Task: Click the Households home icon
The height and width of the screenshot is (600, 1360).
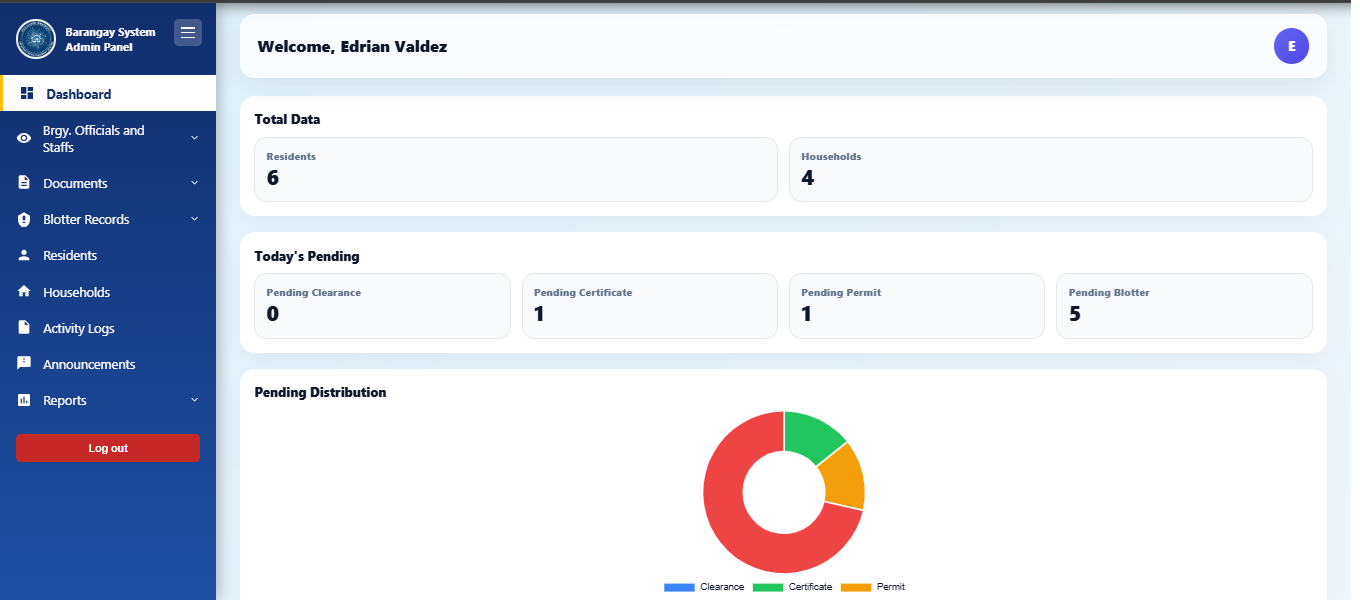Action: pos(24,292)
